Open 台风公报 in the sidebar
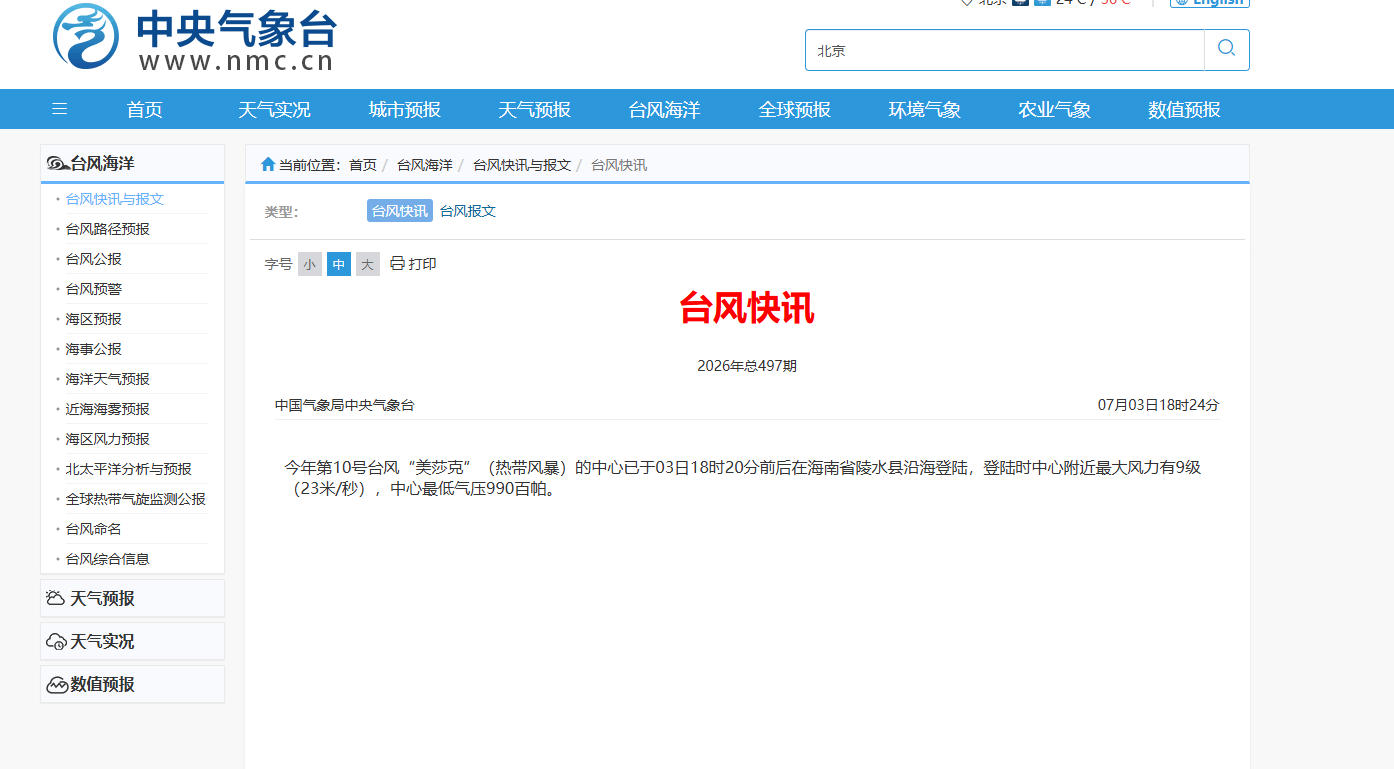Screen dimensions: 1394x769 pos(94,259)
